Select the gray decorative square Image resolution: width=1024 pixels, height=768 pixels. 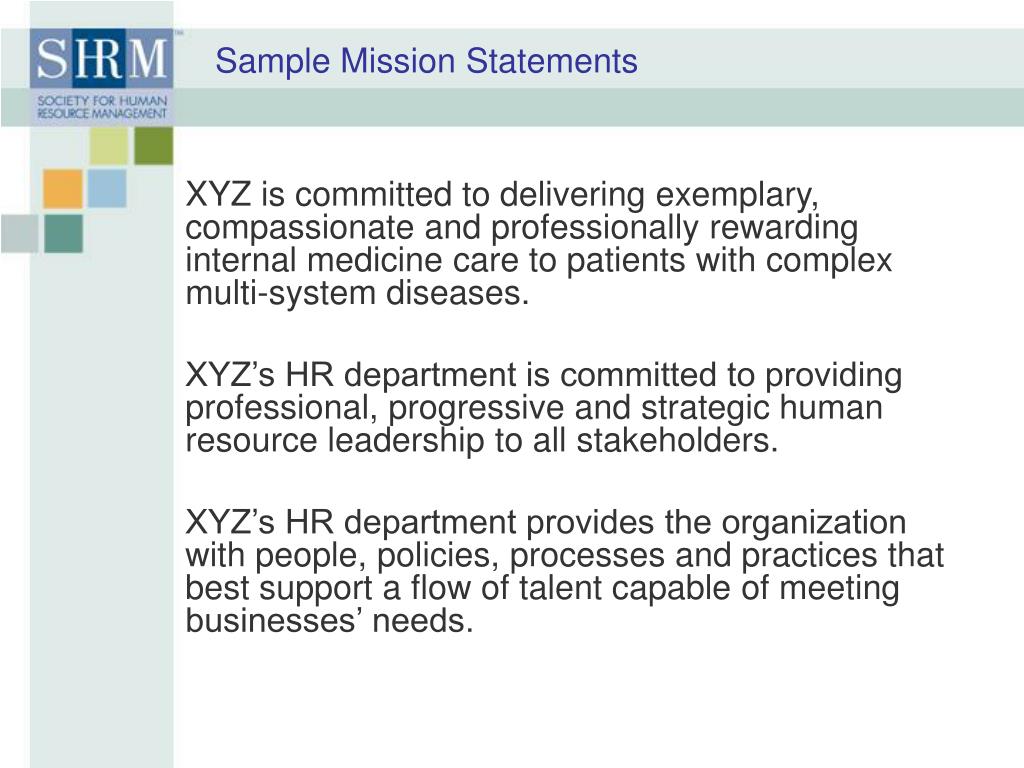pyautogui.click(x=20, y=234)
